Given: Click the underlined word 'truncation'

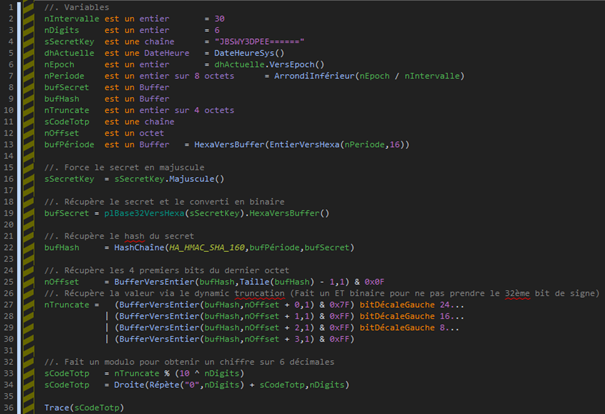Looking at the screenshot, I should pos(259,294).
